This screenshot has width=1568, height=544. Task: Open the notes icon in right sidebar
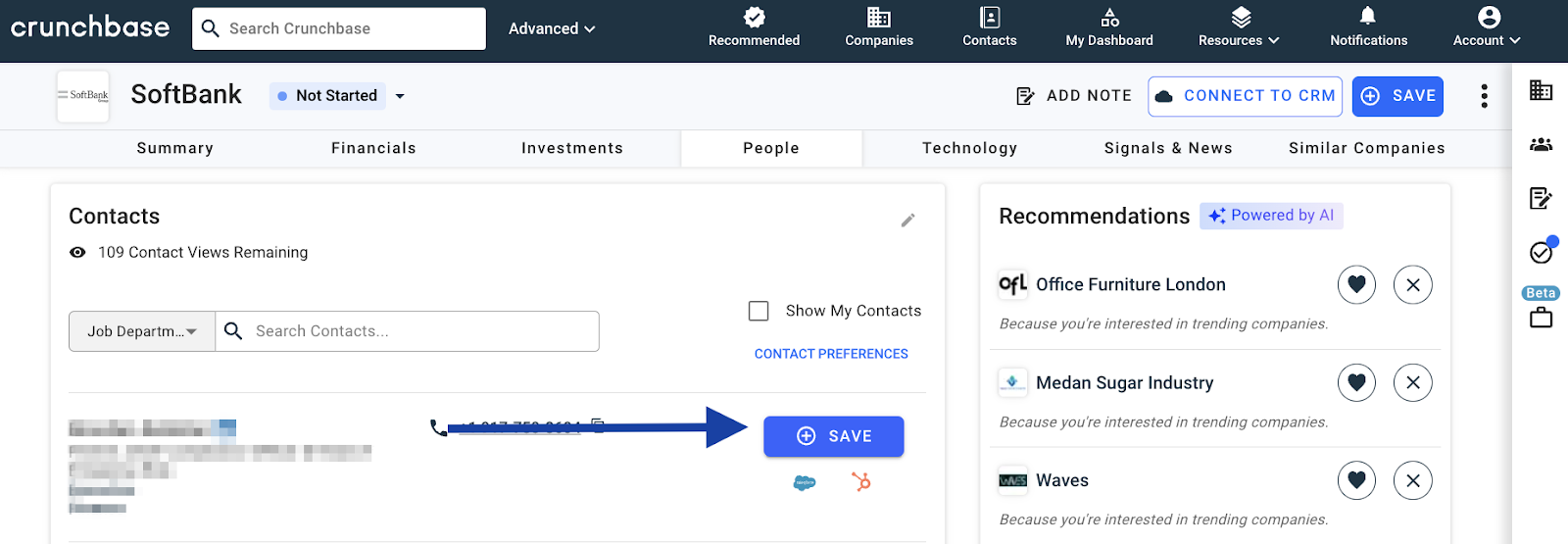point(1541,198)
